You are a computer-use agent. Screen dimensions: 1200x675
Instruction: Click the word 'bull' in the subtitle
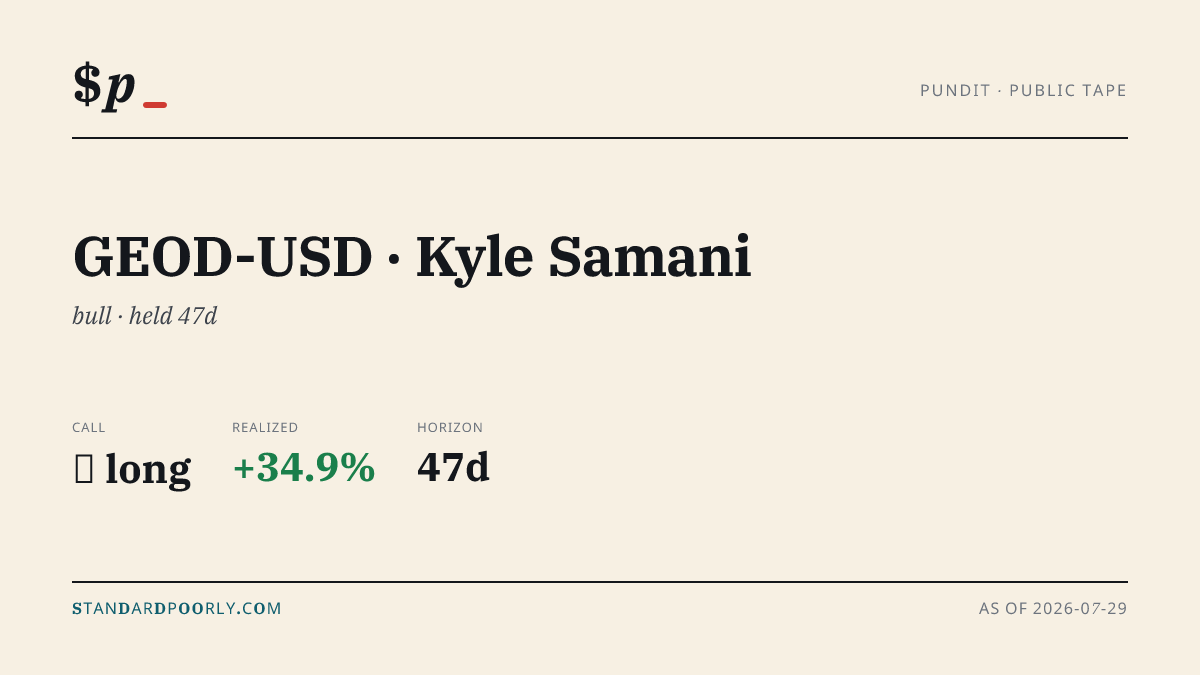92,316
